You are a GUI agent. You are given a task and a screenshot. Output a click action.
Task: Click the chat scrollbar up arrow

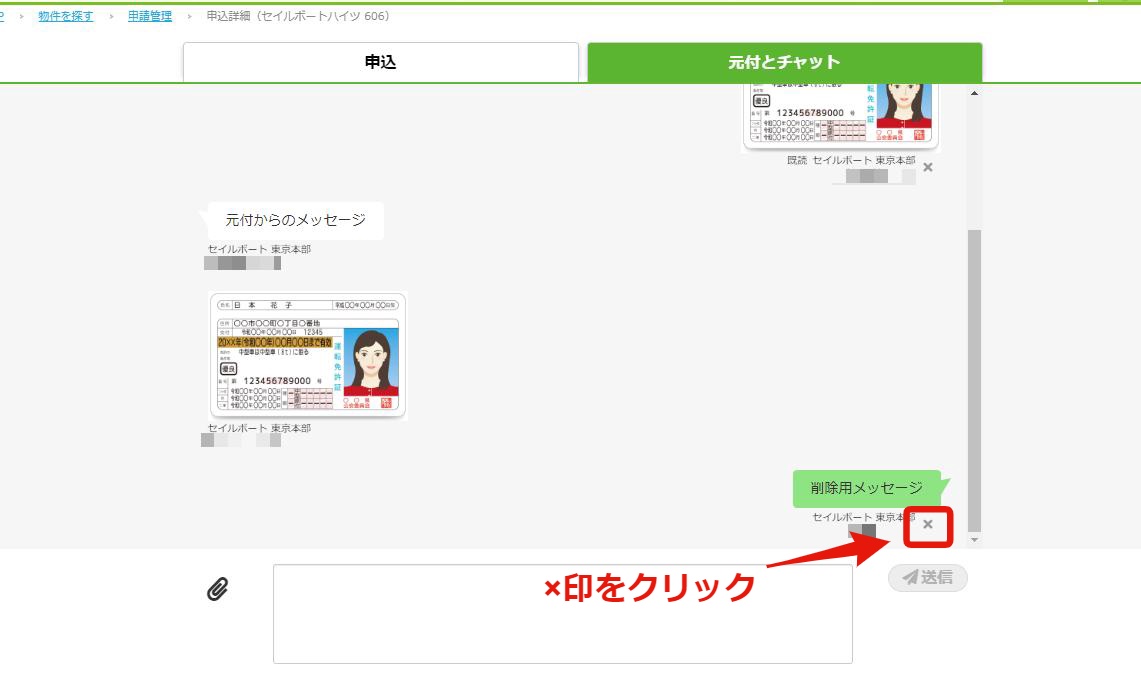974,93
